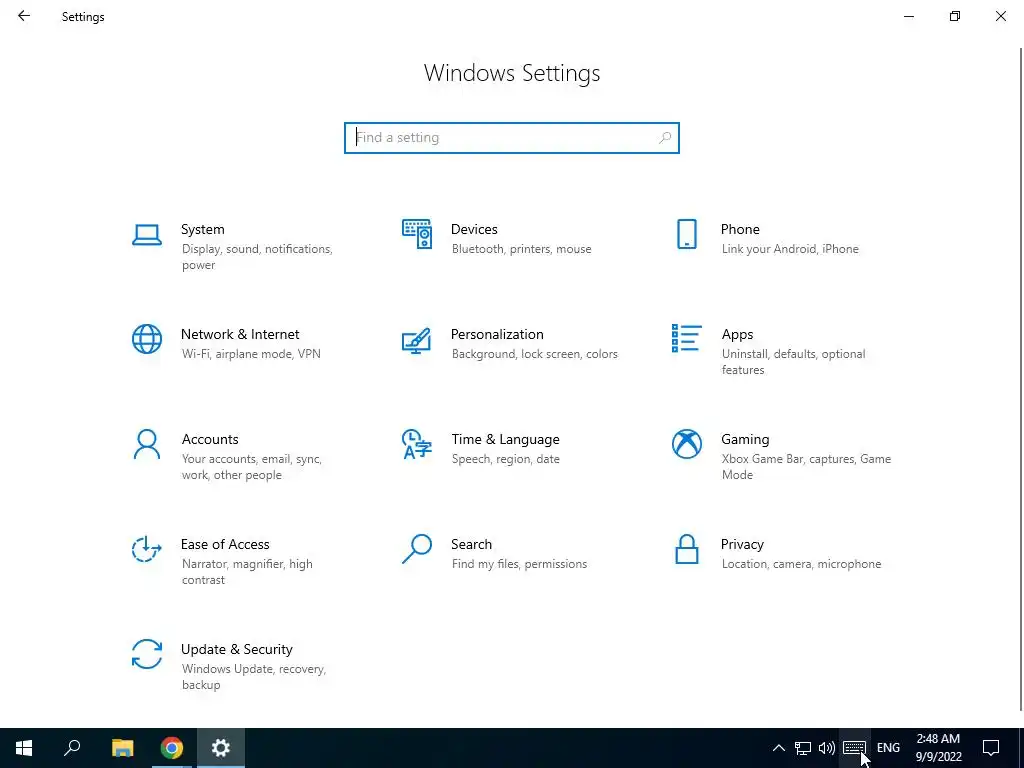Screen dimensions: 1024x768
Task: Open the notification Action Center icon
Action: tap(991, 748)
